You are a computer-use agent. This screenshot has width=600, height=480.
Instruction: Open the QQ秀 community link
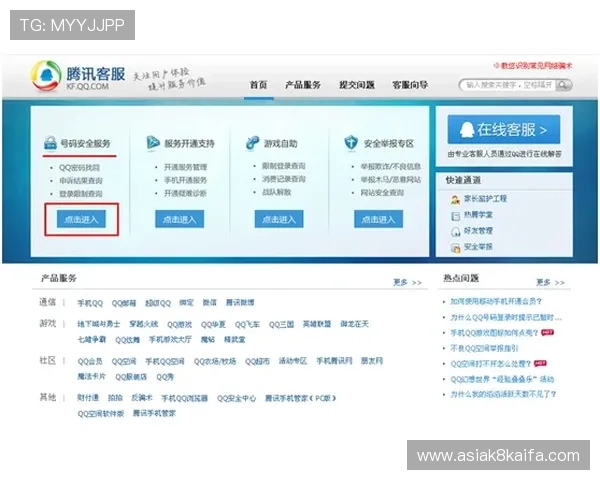point(165,377)
